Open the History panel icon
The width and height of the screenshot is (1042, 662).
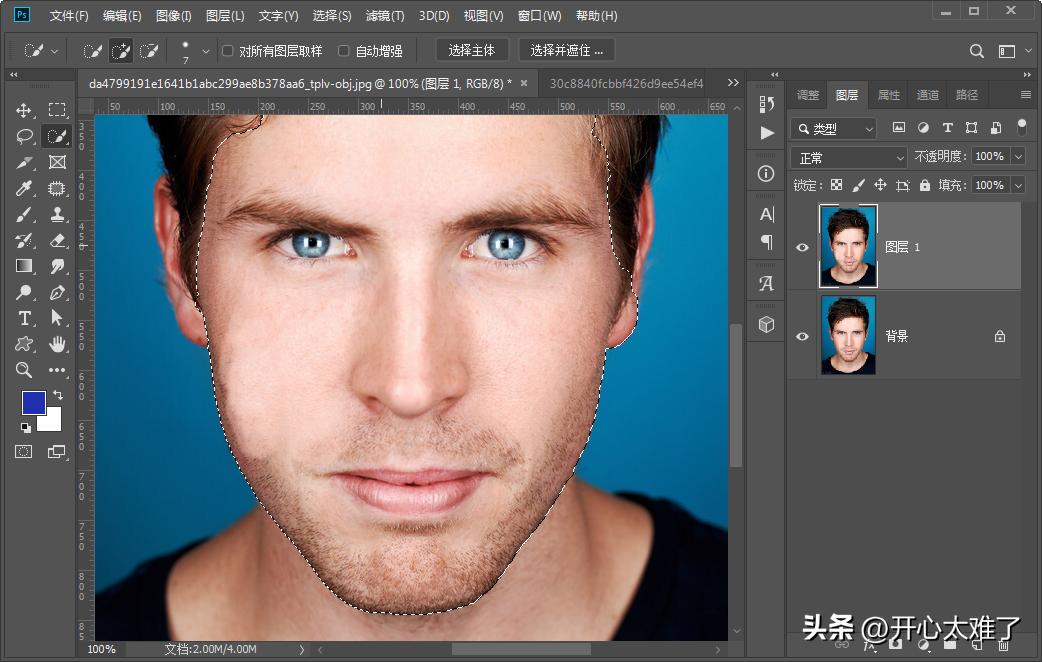click(x=767, y=104)
